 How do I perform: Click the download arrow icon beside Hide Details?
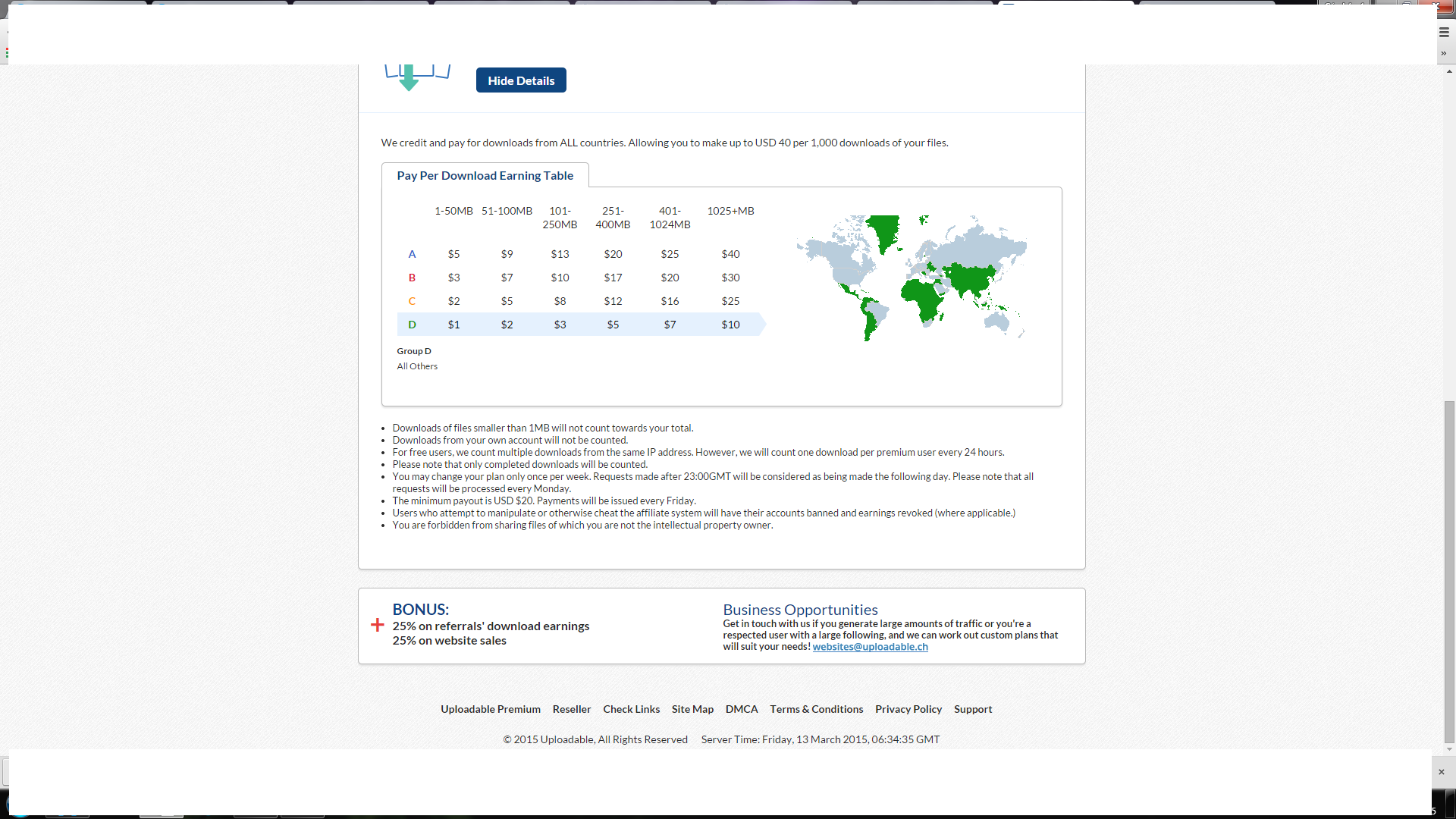[417, 77]
